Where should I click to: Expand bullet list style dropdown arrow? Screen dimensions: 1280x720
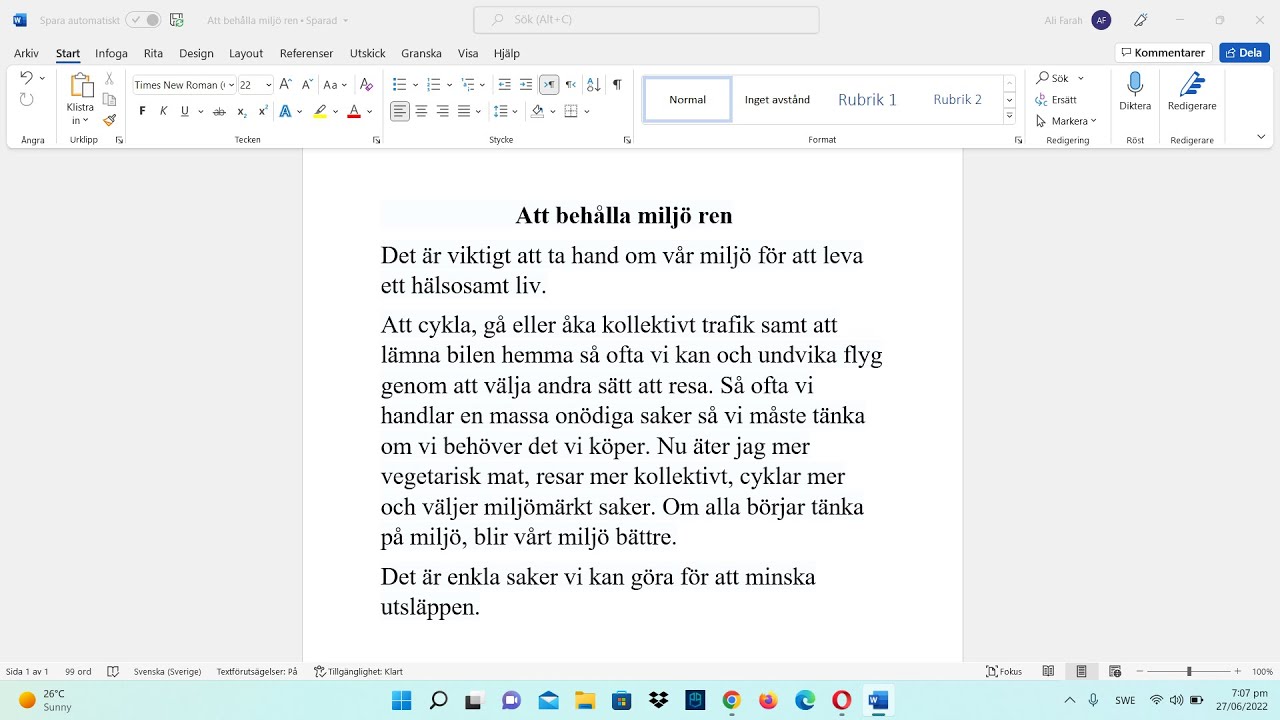coord(414,85)
